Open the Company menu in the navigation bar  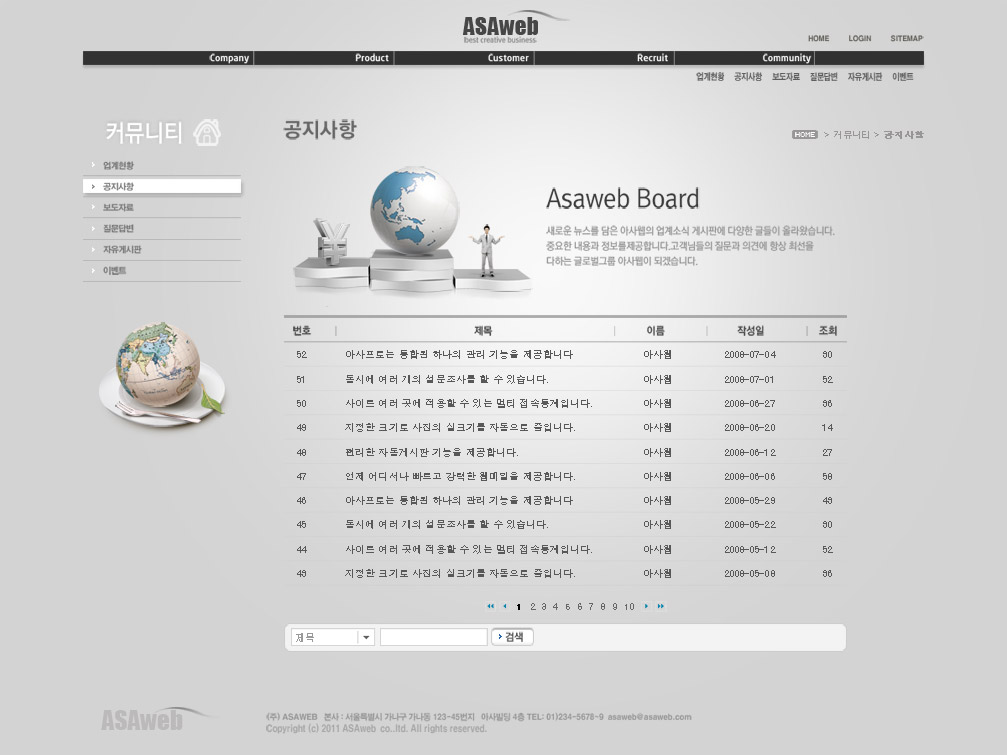click(229, 58)
